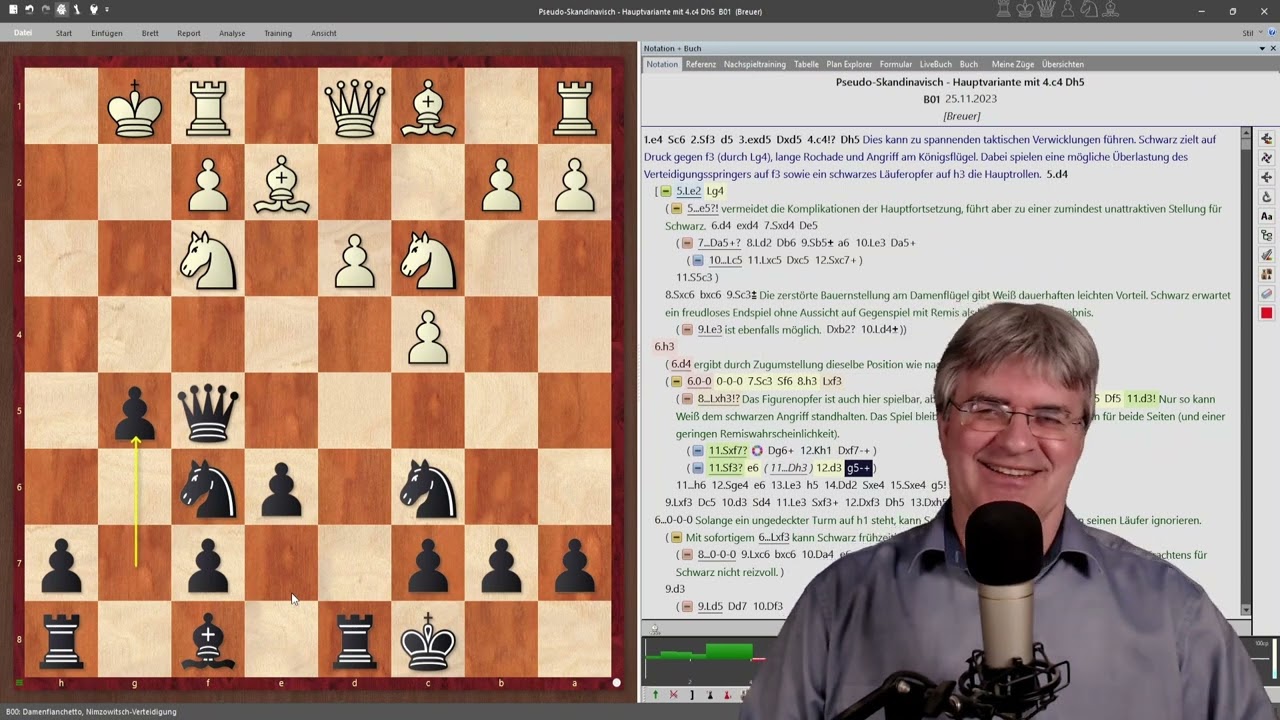Click the undo arrow in the title bar
Screen dimensions: 1280x720
pyautogui.click(x=29, y=10)
